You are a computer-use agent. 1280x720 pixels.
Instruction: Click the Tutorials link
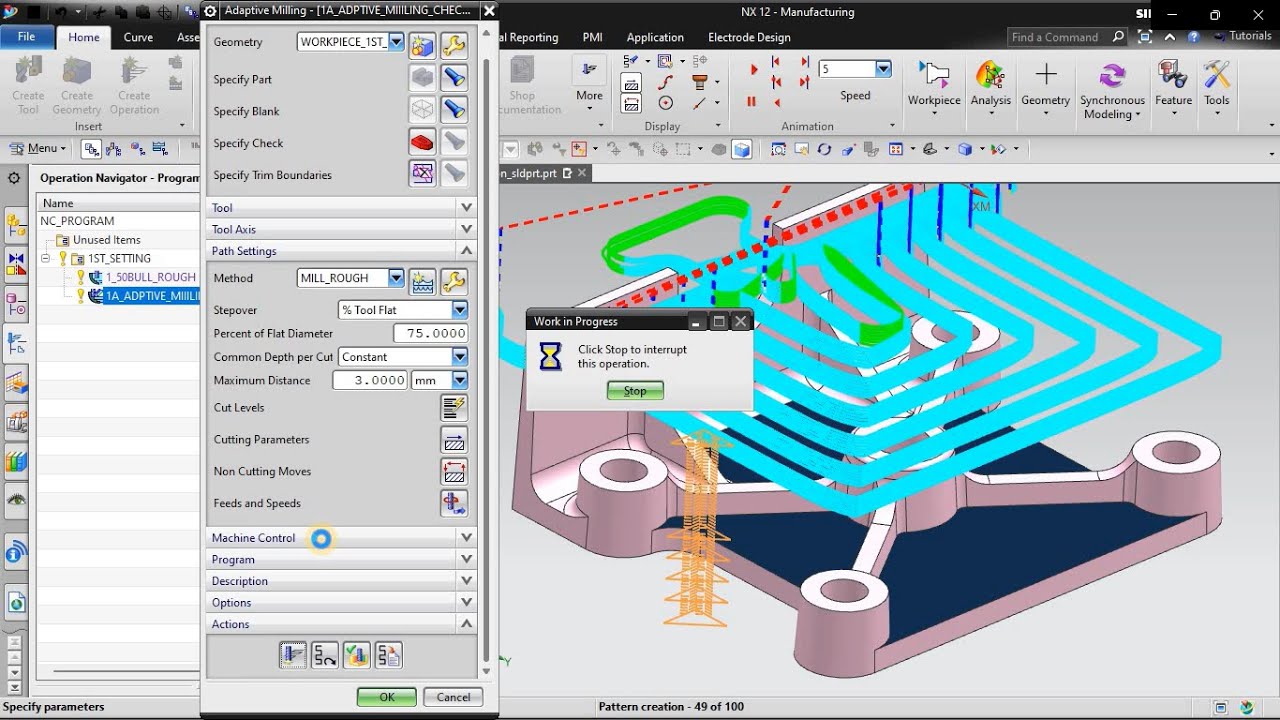click(x=1243, y=36)
